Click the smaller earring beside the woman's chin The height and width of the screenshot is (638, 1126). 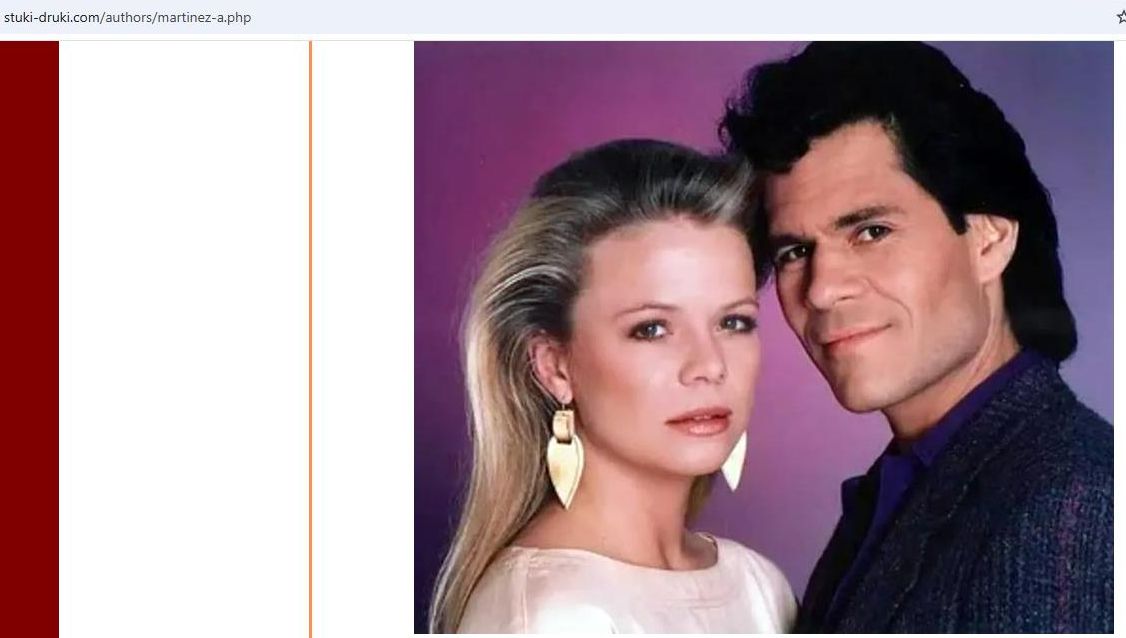[734, 462]
